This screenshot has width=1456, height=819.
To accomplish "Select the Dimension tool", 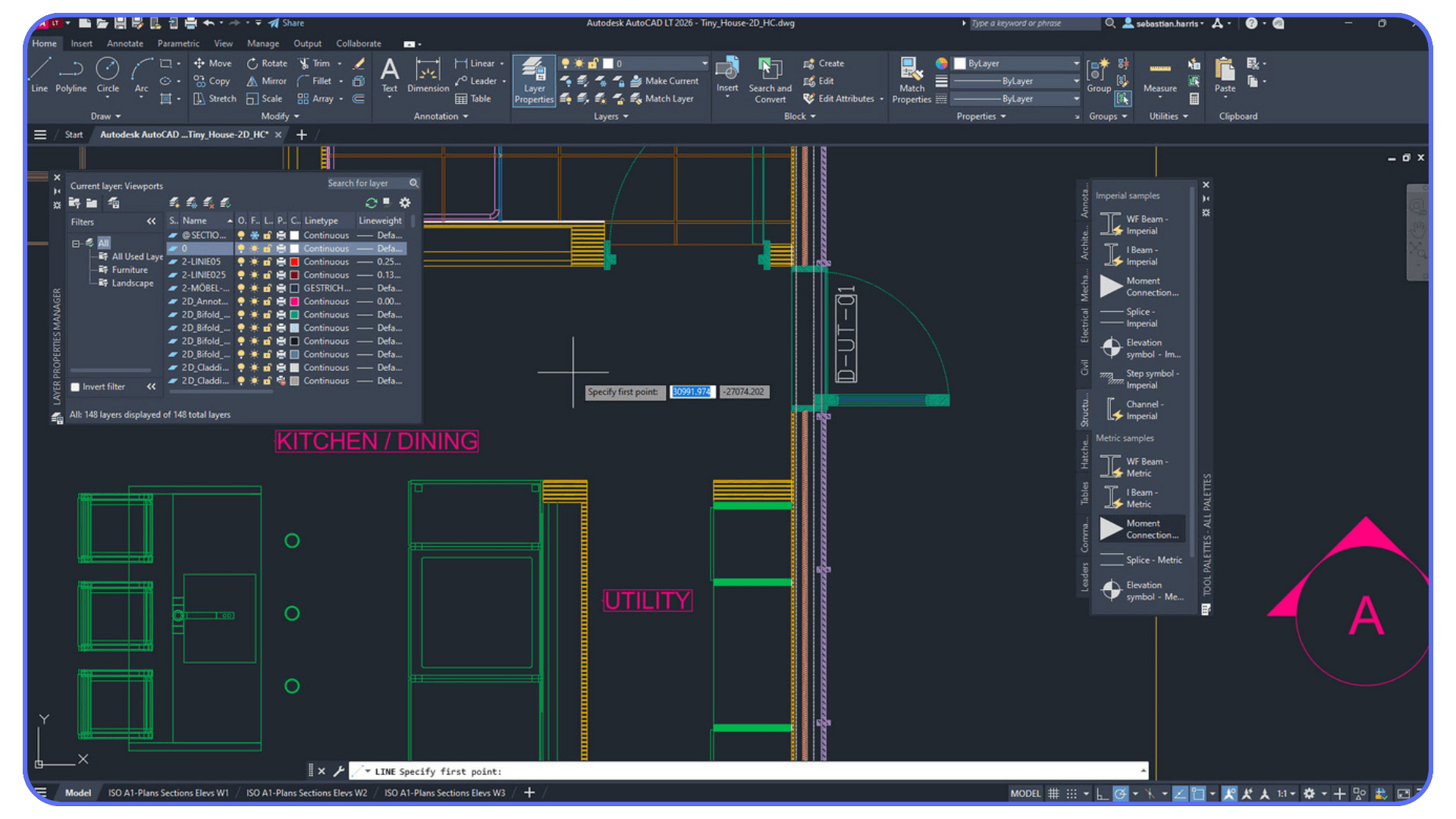I will (427, 76).
